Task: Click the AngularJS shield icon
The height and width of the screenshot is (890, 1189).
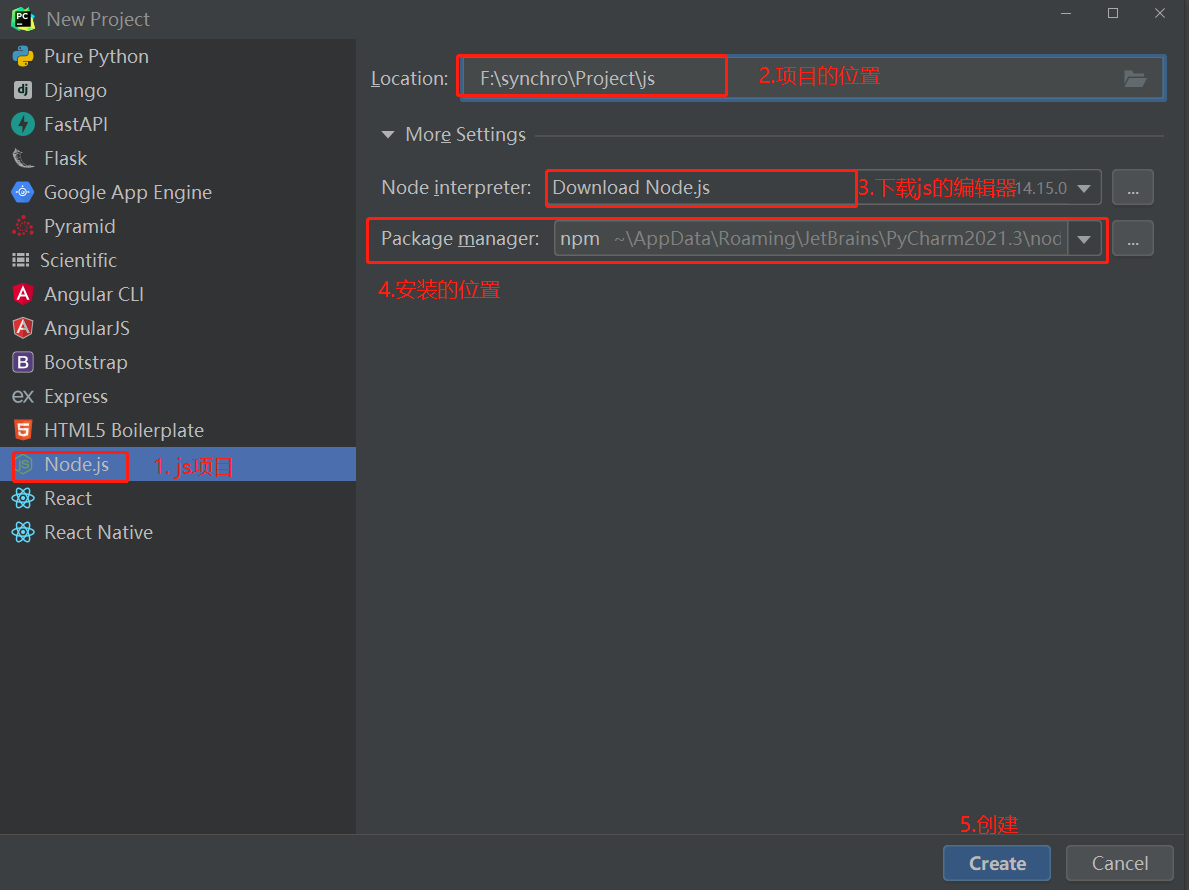Action: (23, 328)
